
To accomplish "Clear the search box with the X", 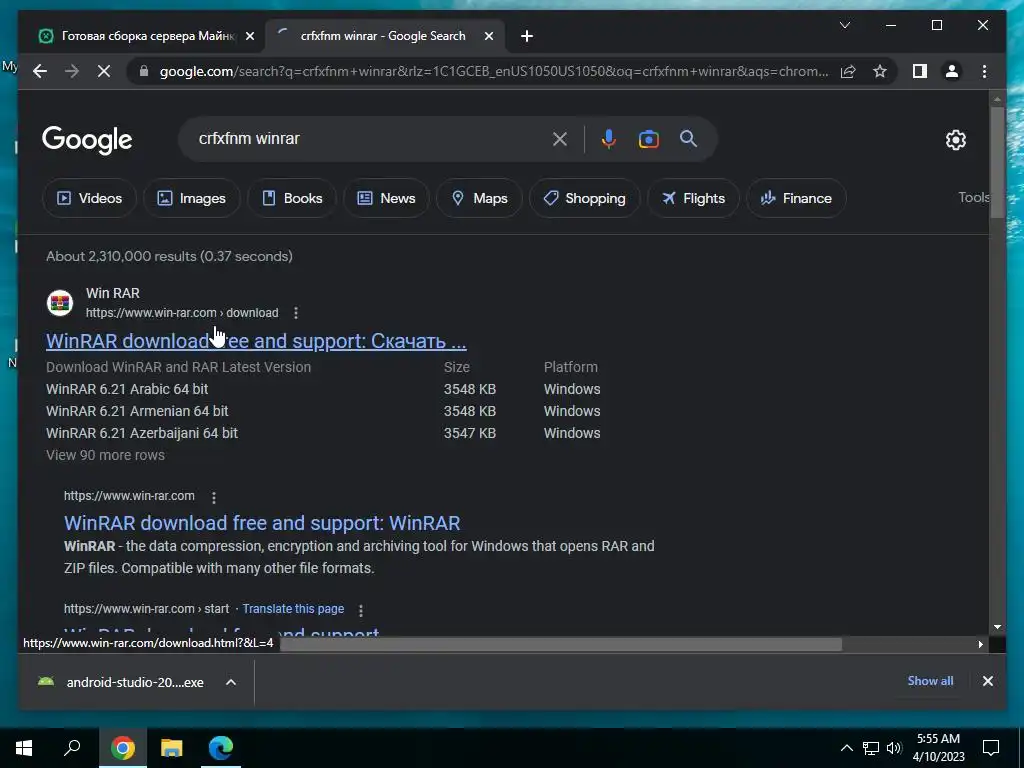I will (x=560, y=139).
